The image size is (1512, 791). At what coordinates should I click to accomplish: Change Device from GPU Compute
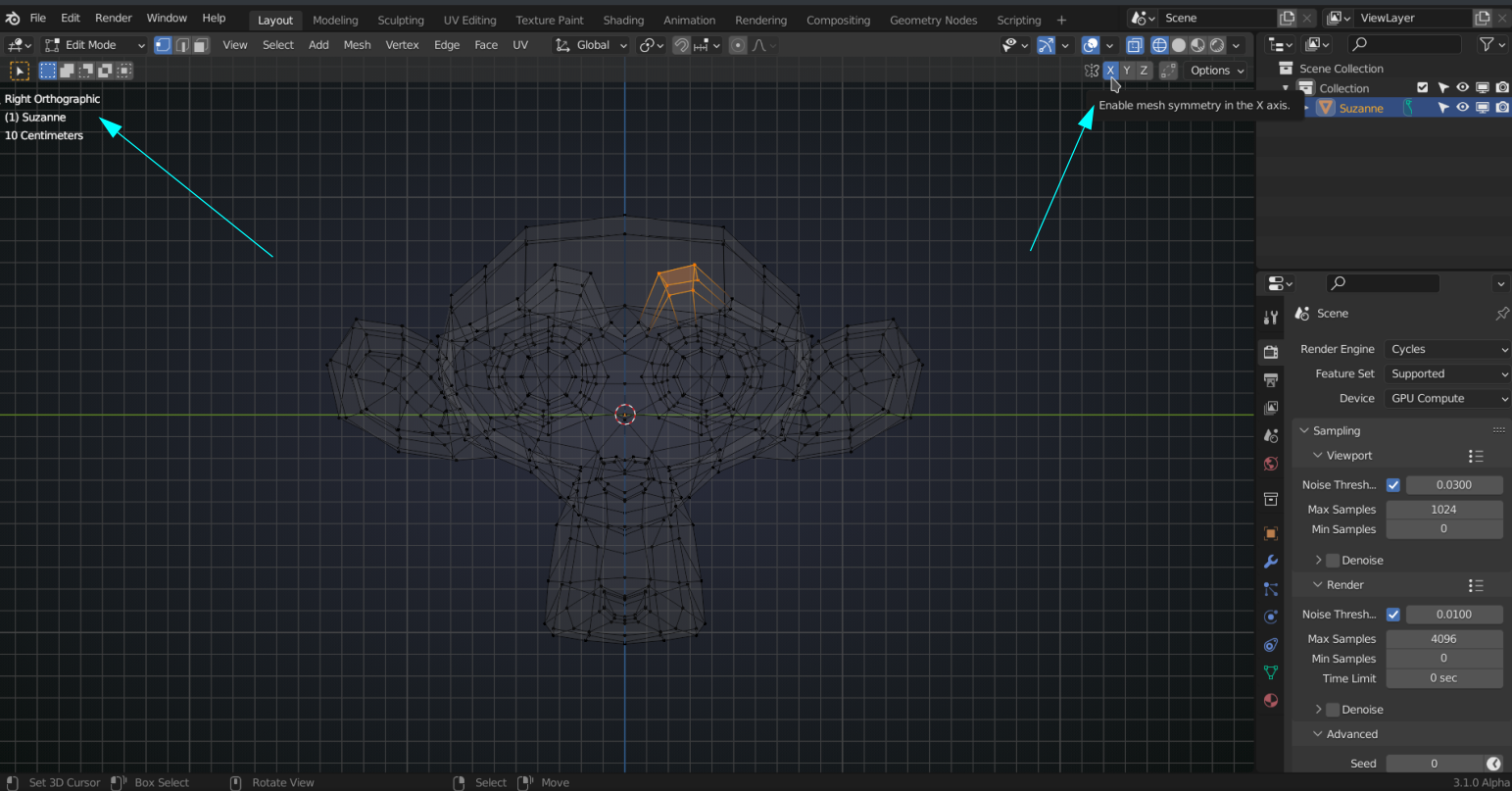[1447, 398]
